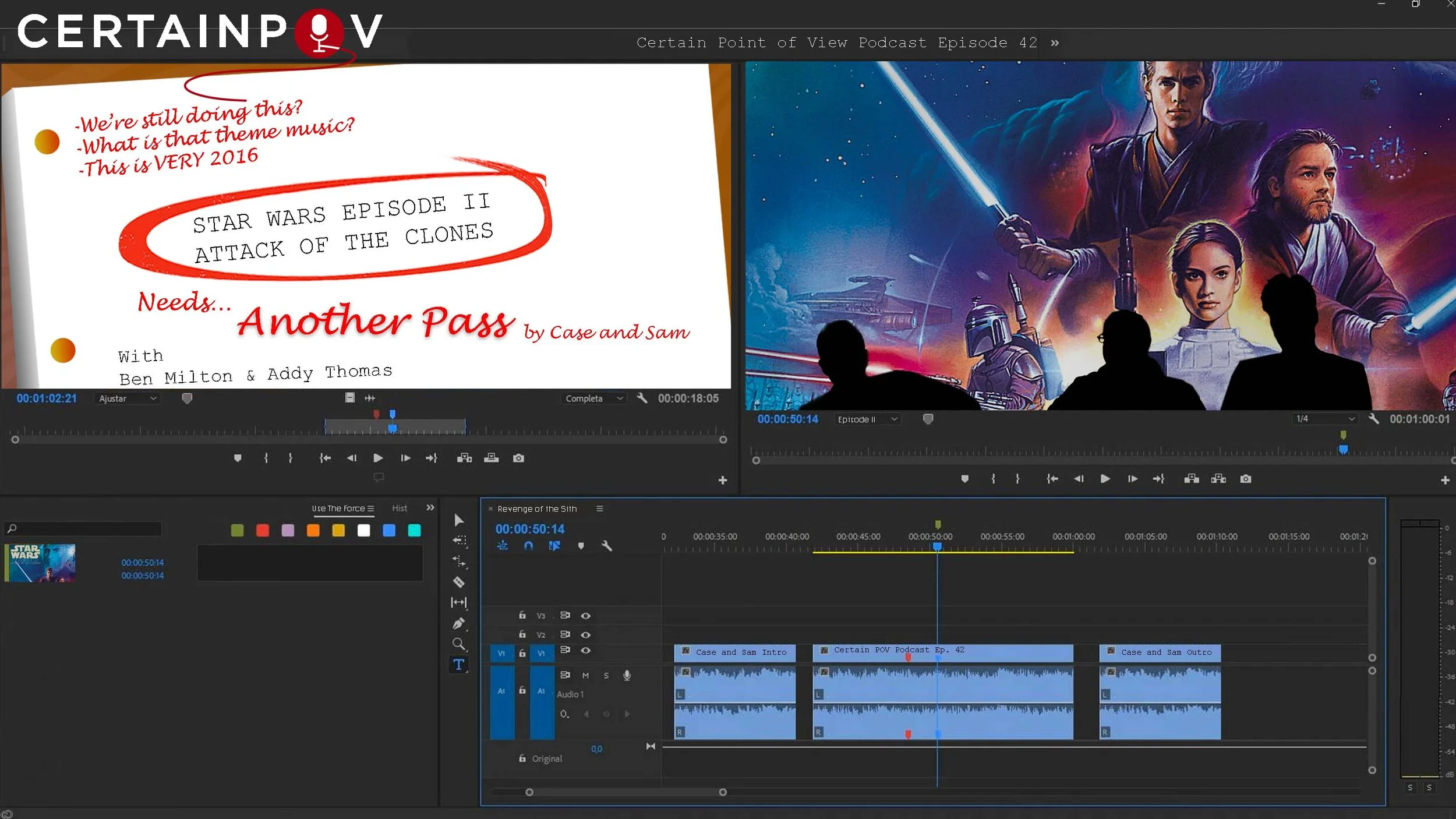Viewport: 1456px width, 819px height.
Task: Add a marker using the timeline header marker icon
Action: [x=581, y=546]
